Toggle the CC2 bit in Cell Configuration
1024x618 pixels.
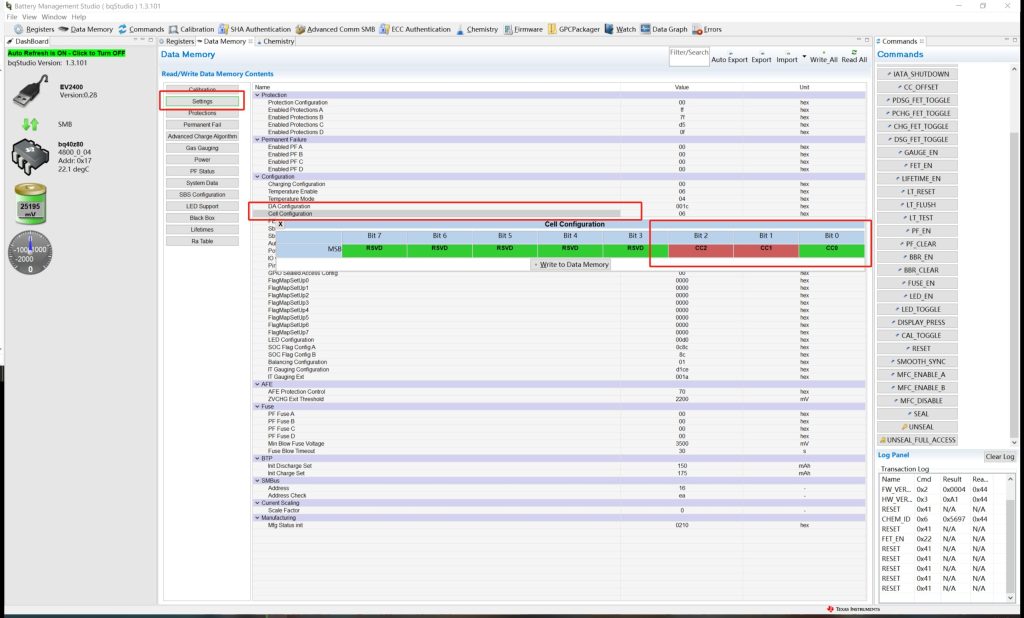click(700, 247)
